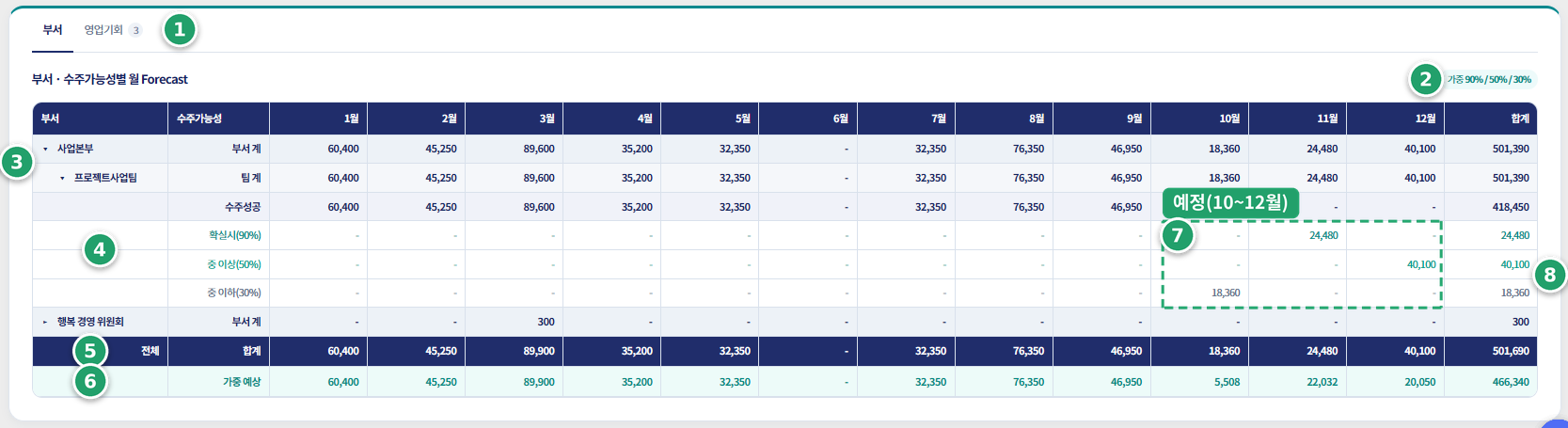Click 32,350 under 5월 in 팀 계 row

(735, 178)
